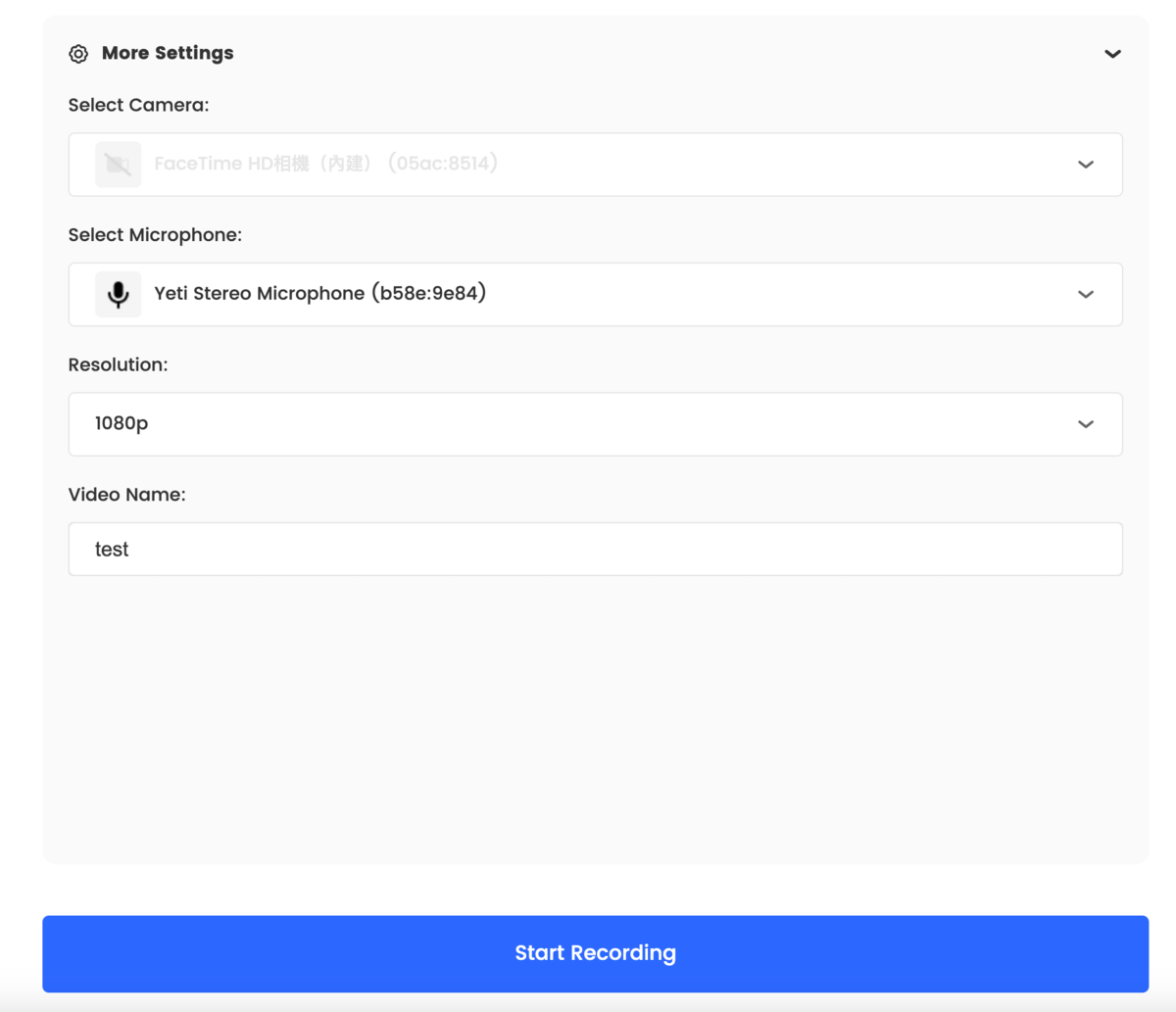Click the disabled camera icon
Viewport: 1176px width, 1012px height.
point(118,165)
